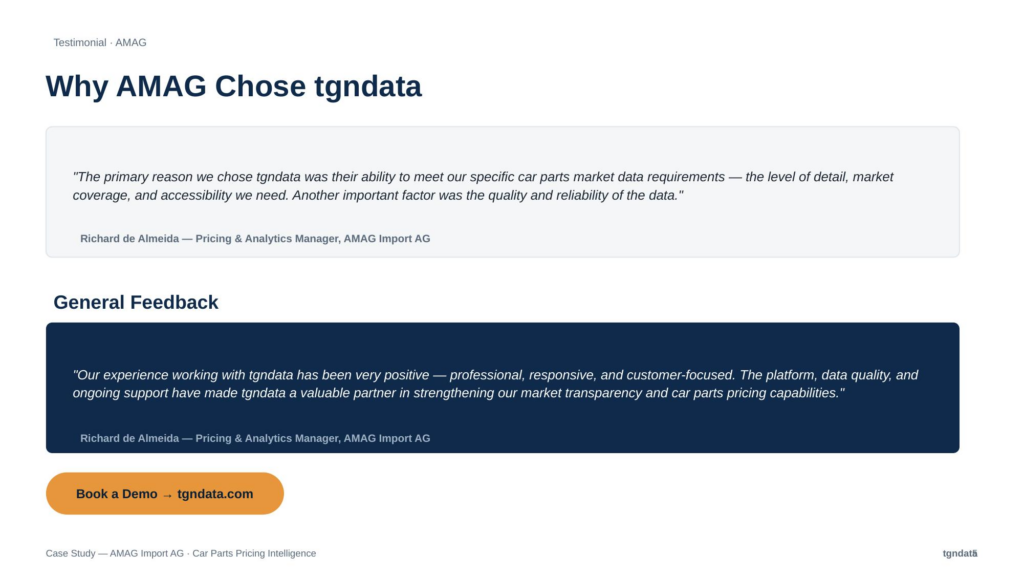Click 'AMAG Import AG' in the navy card attribution

[387, 438]
